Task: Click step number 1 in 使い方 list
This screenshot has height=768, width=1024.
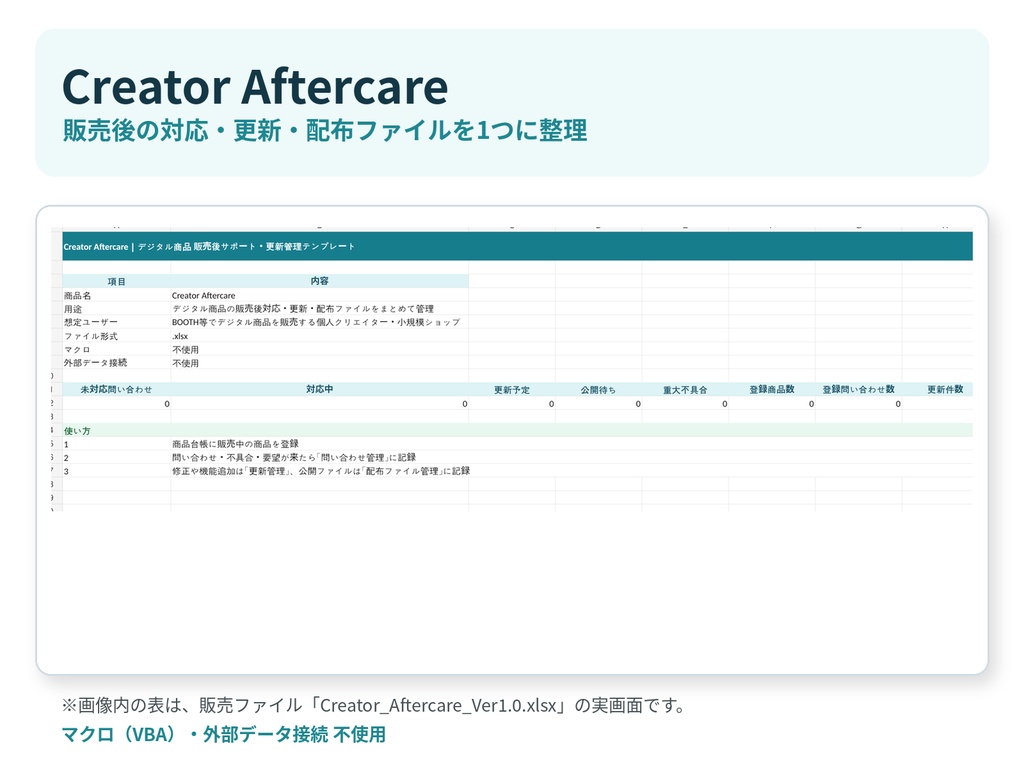Action: point(116,444)
